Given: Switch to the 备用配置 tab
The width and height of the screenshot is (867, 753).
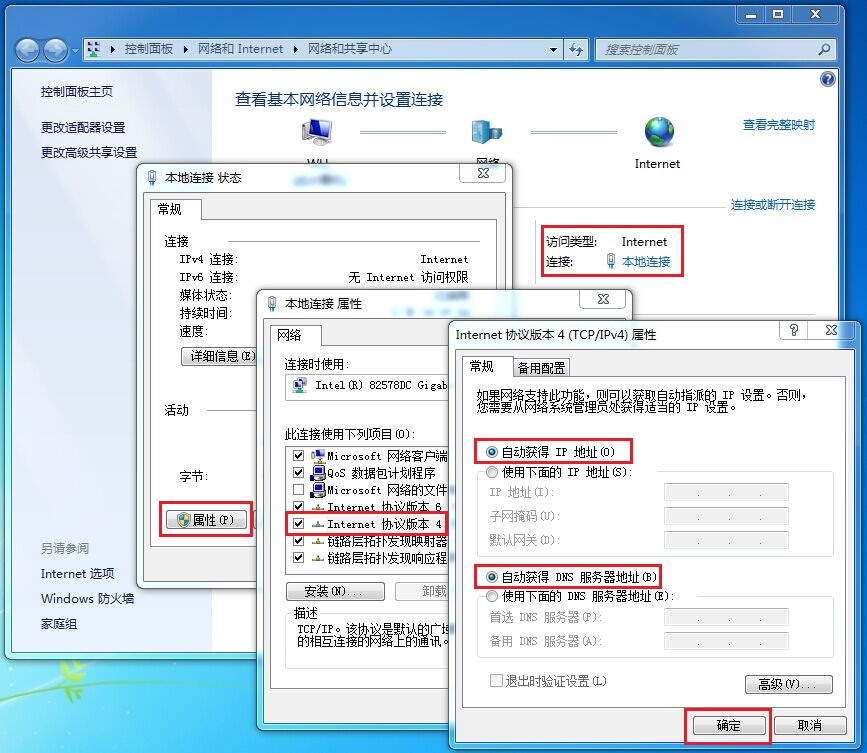Looking at the screenshot, I should point(541,367).
